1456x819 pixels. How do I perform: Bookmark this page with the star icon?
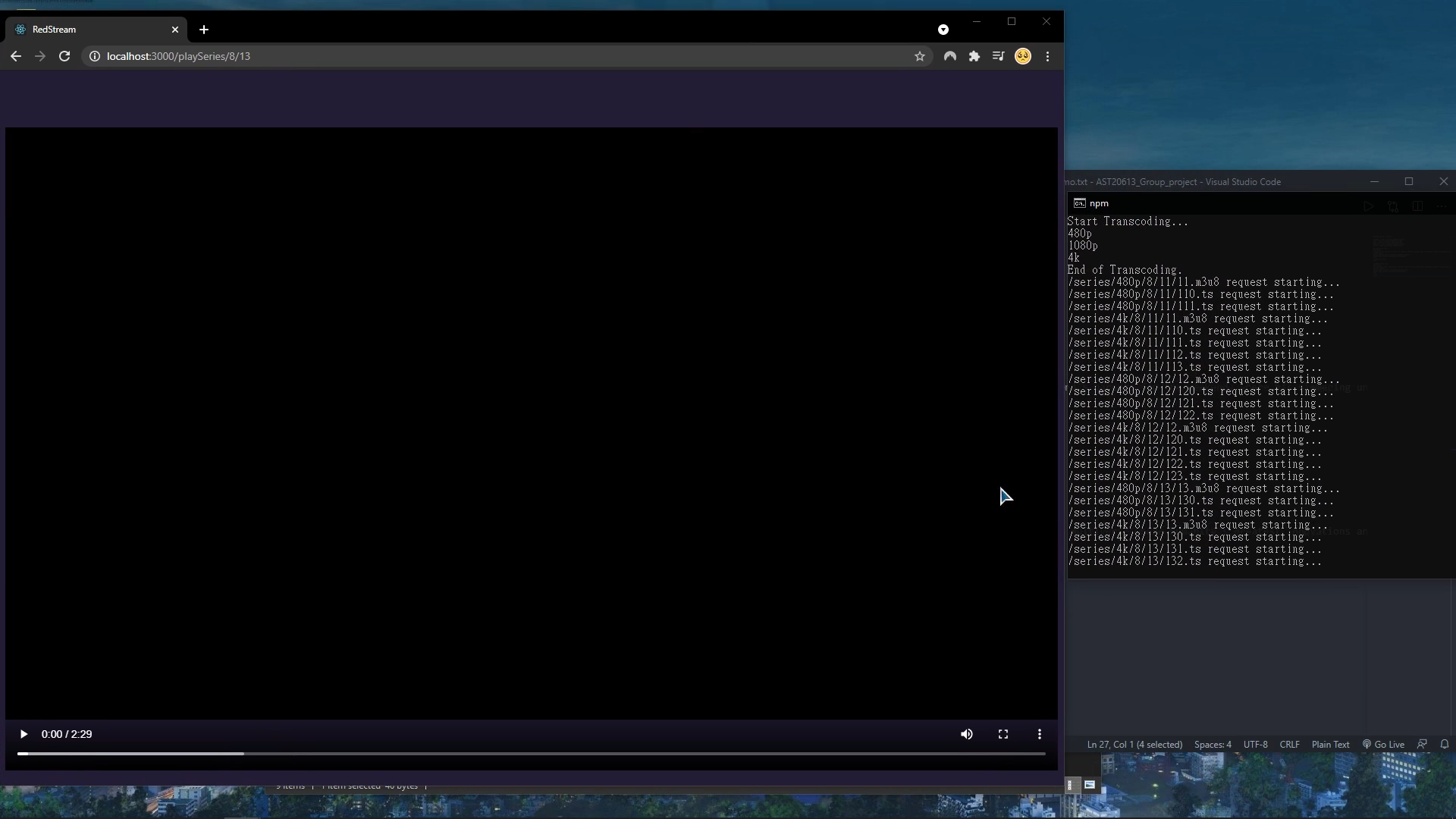[919, 56]
